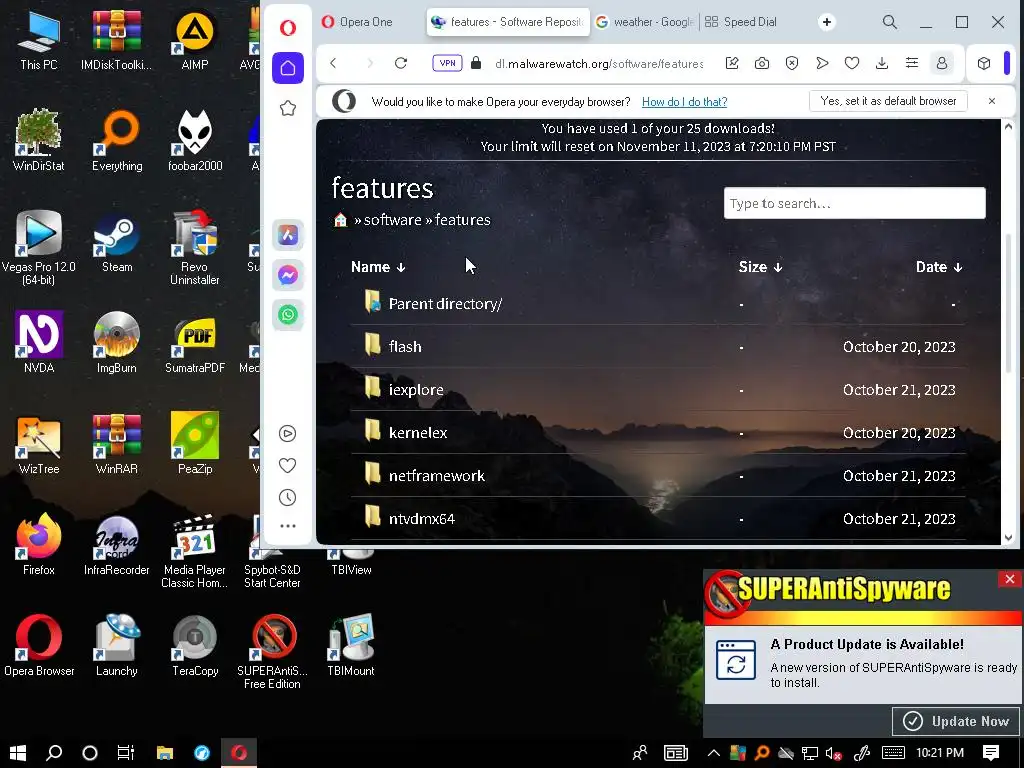Open the 'ntvdmx64' folder
Viewport: 1024px width, 768px height.
coord(422,519)
